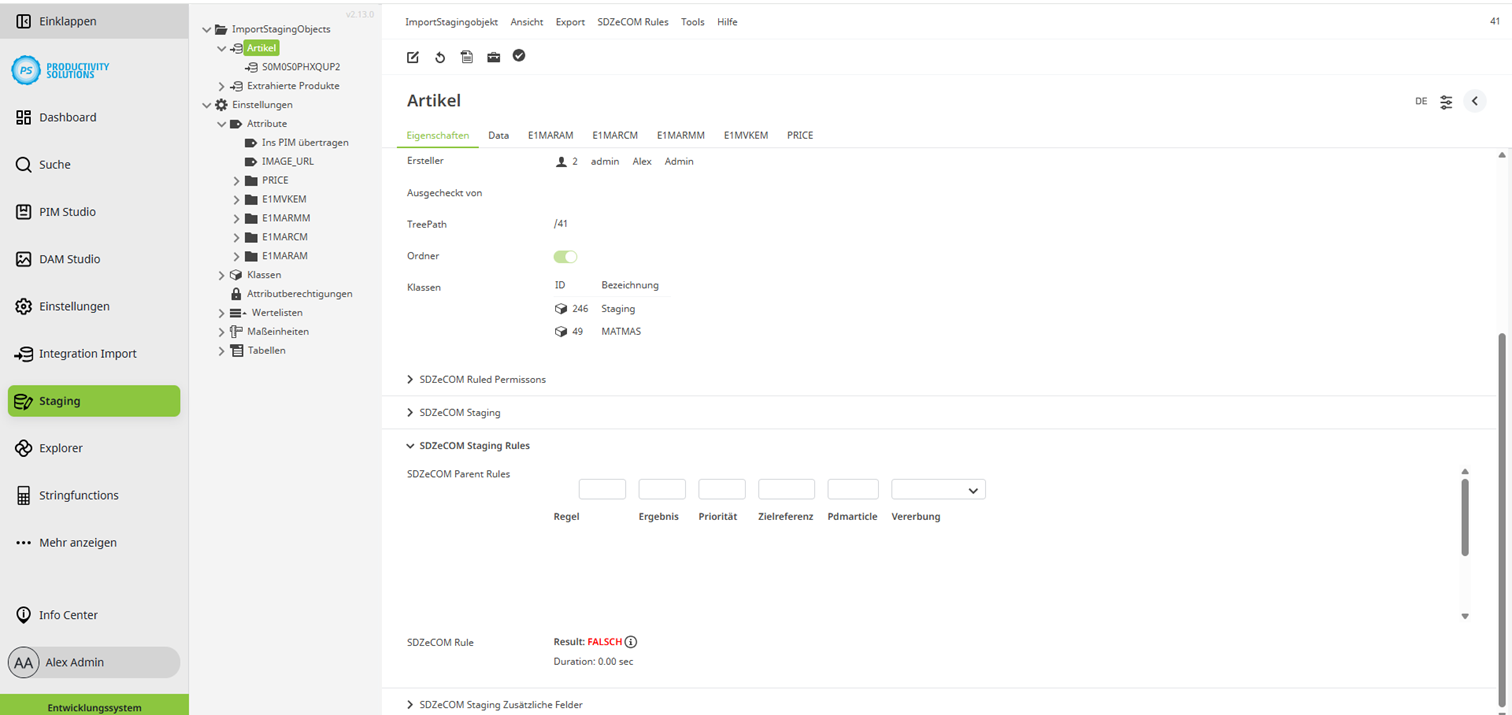
Task: Click the info icon beside Result FALSCH
Action: point(631,642)
